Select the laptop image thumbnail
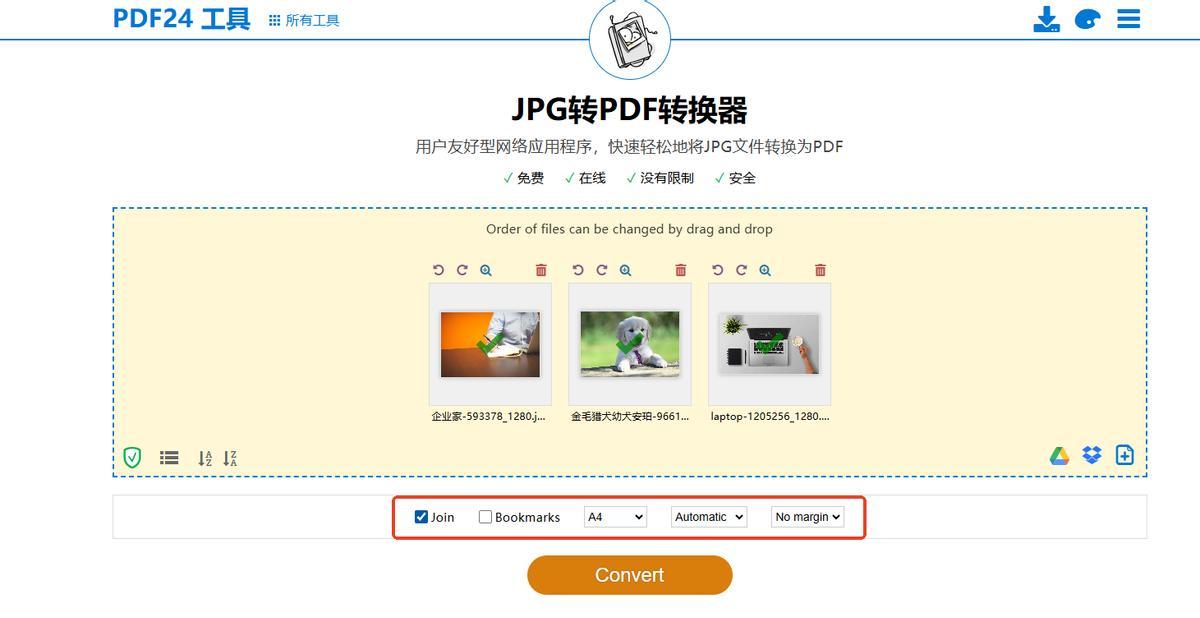 (x=769, y=344)
